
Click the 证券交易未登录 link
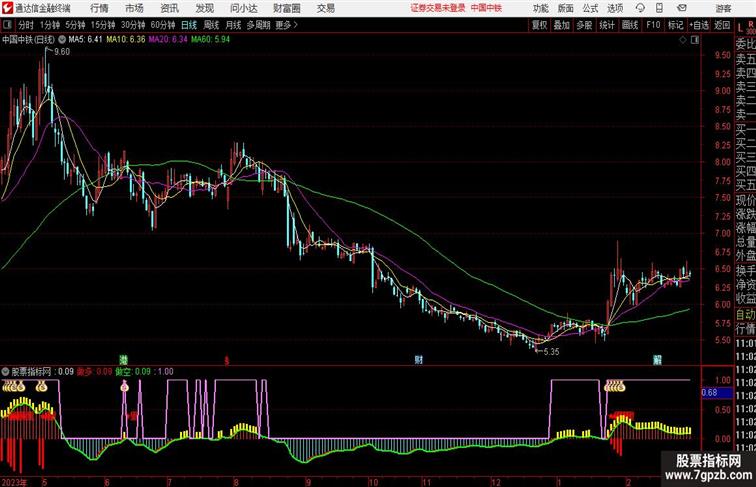click(x=437, y=8)
